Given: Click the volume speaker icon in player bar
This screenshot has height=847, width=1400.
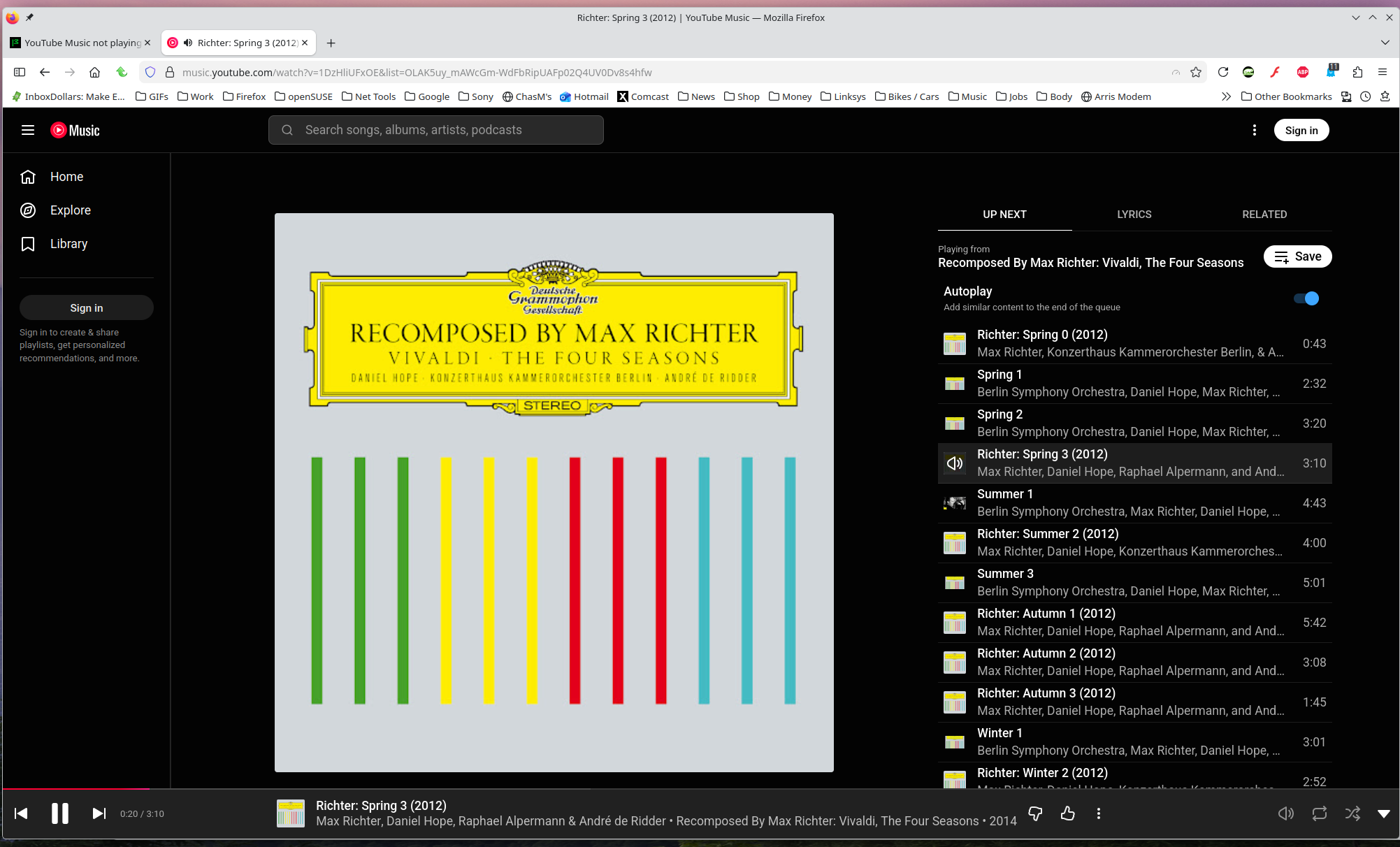Looking at the screenshot, I should tap(1285, 813).
